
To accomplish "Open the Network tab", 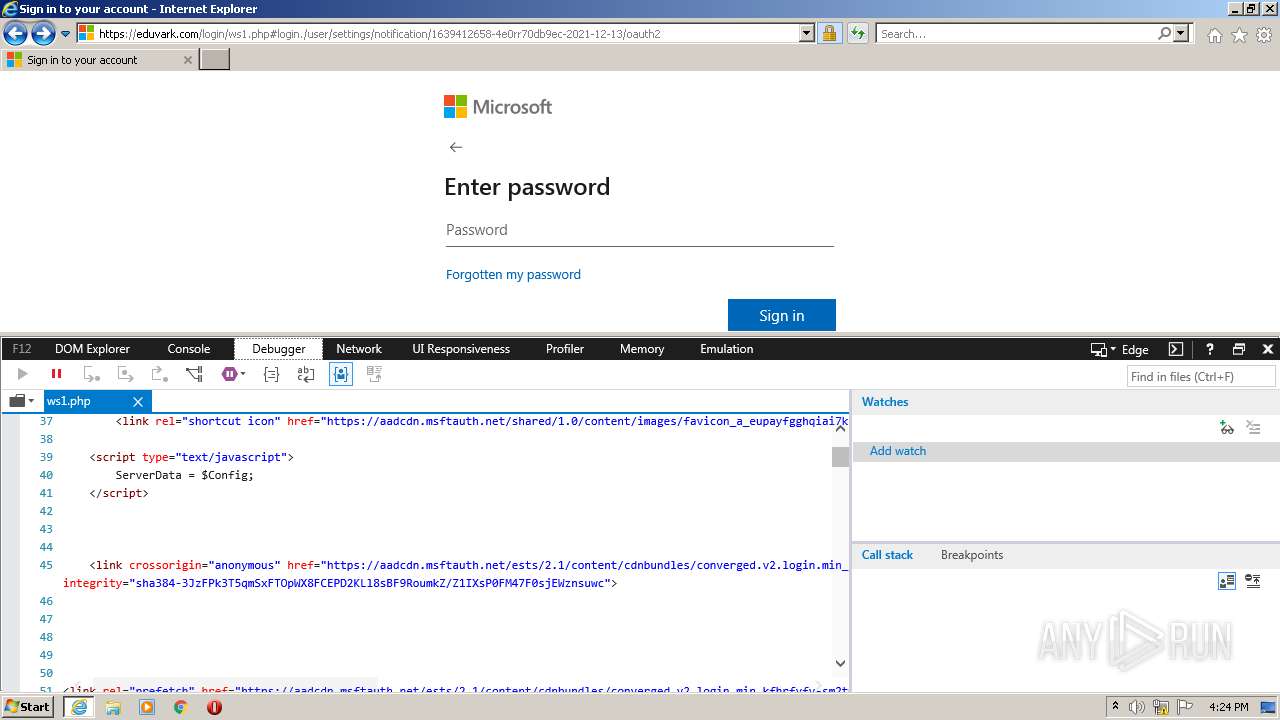I will pyautogui.click(x=359, y=349).
